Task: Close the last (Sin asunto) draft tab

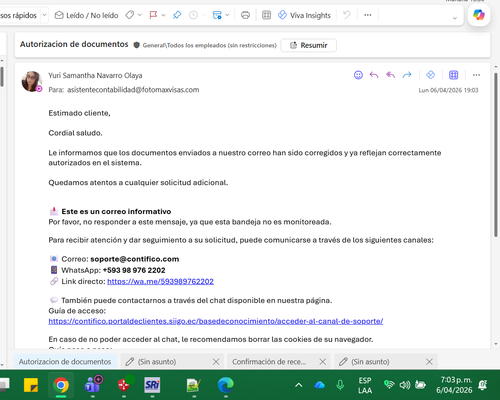Action: pyautogui.click(x=429, y=362)
